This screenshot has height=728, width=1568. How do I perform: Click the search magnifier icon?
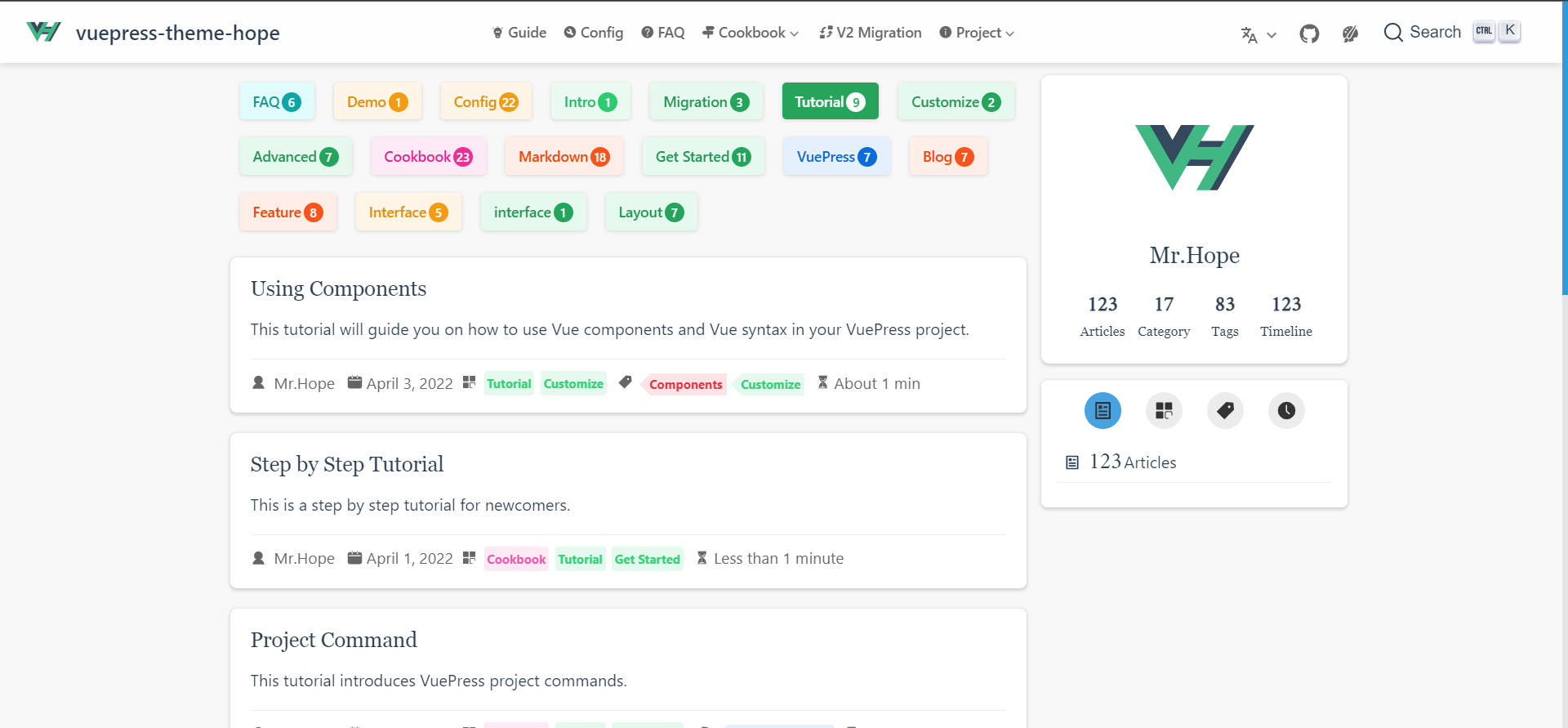(1393, 33)
